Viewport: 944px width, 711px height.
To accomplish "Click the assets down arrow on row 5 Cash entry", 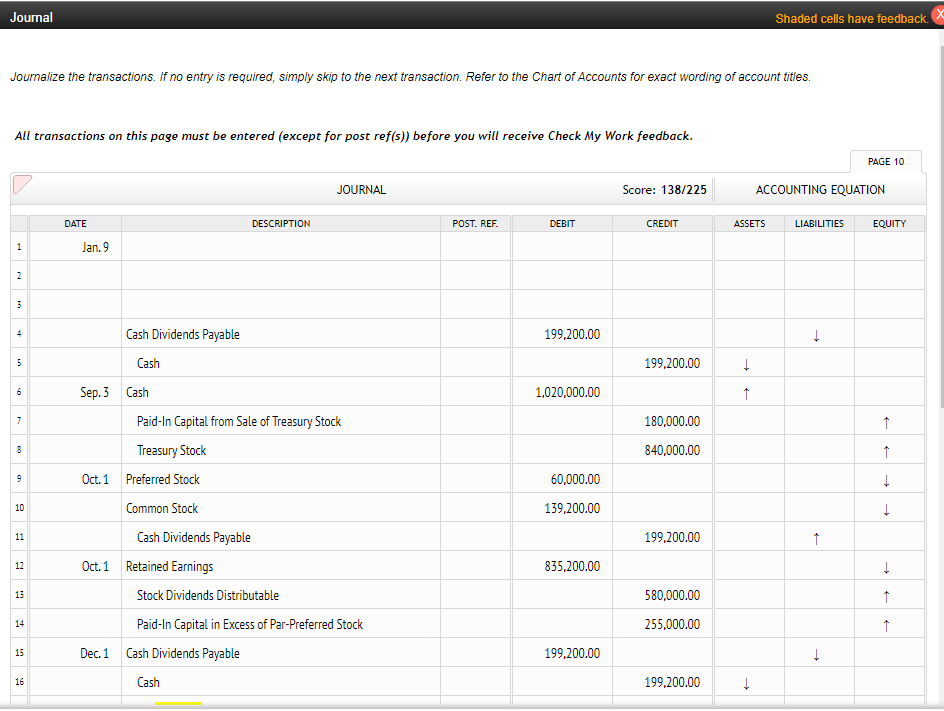I will click(x=746, y=363).
